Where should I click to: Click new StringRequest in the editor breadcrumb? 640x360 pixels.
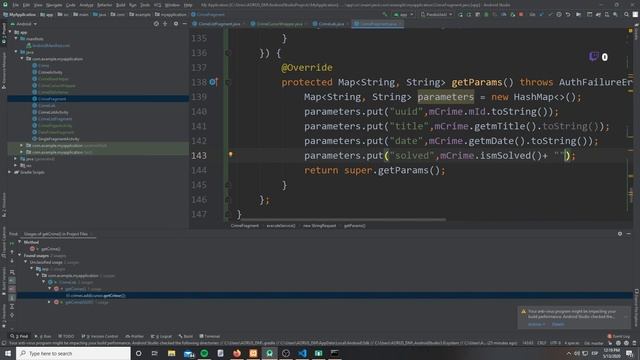pos(320,226)
